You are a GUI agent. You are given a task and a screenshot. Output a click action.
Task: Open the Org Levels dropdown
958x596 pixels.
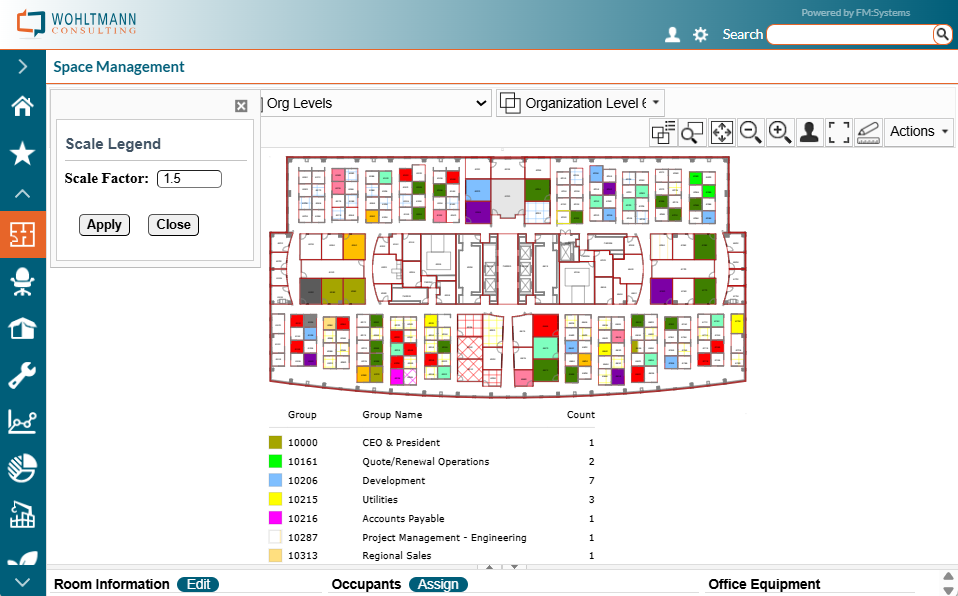click(375, 103)
